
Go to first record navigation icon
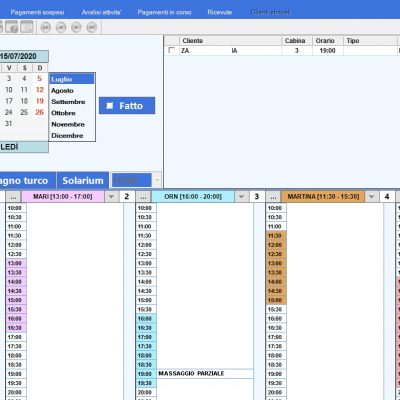pos(46,27)
